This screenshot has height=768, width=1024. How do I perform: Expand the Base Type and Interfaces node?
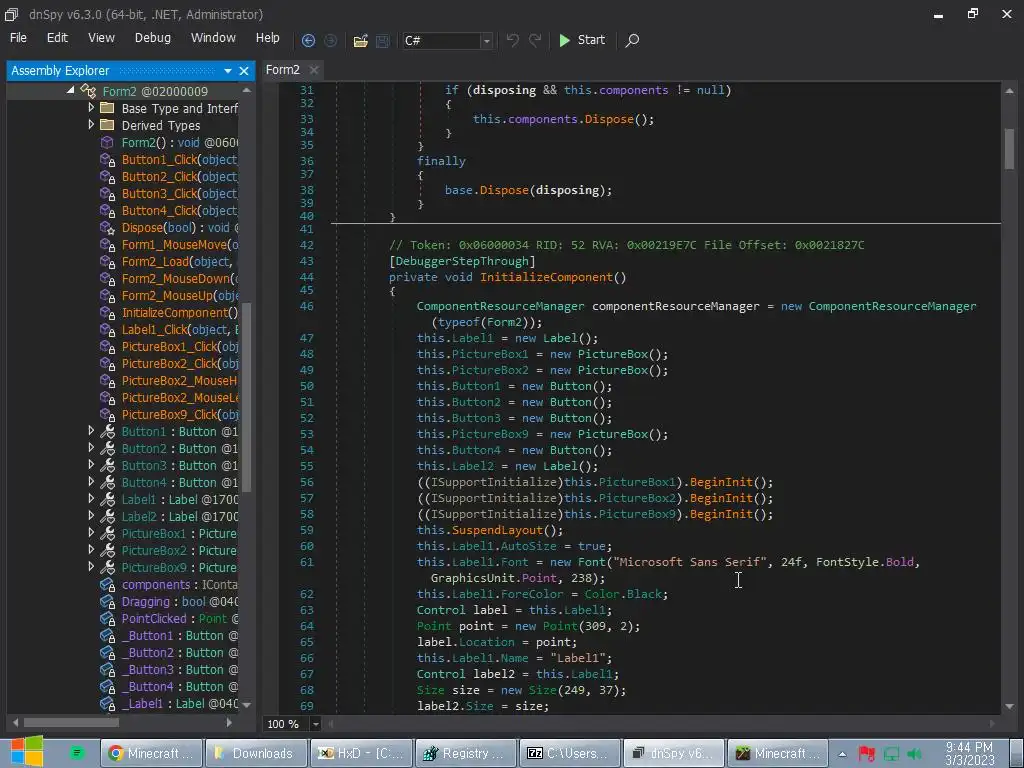[x=92, y=108]
